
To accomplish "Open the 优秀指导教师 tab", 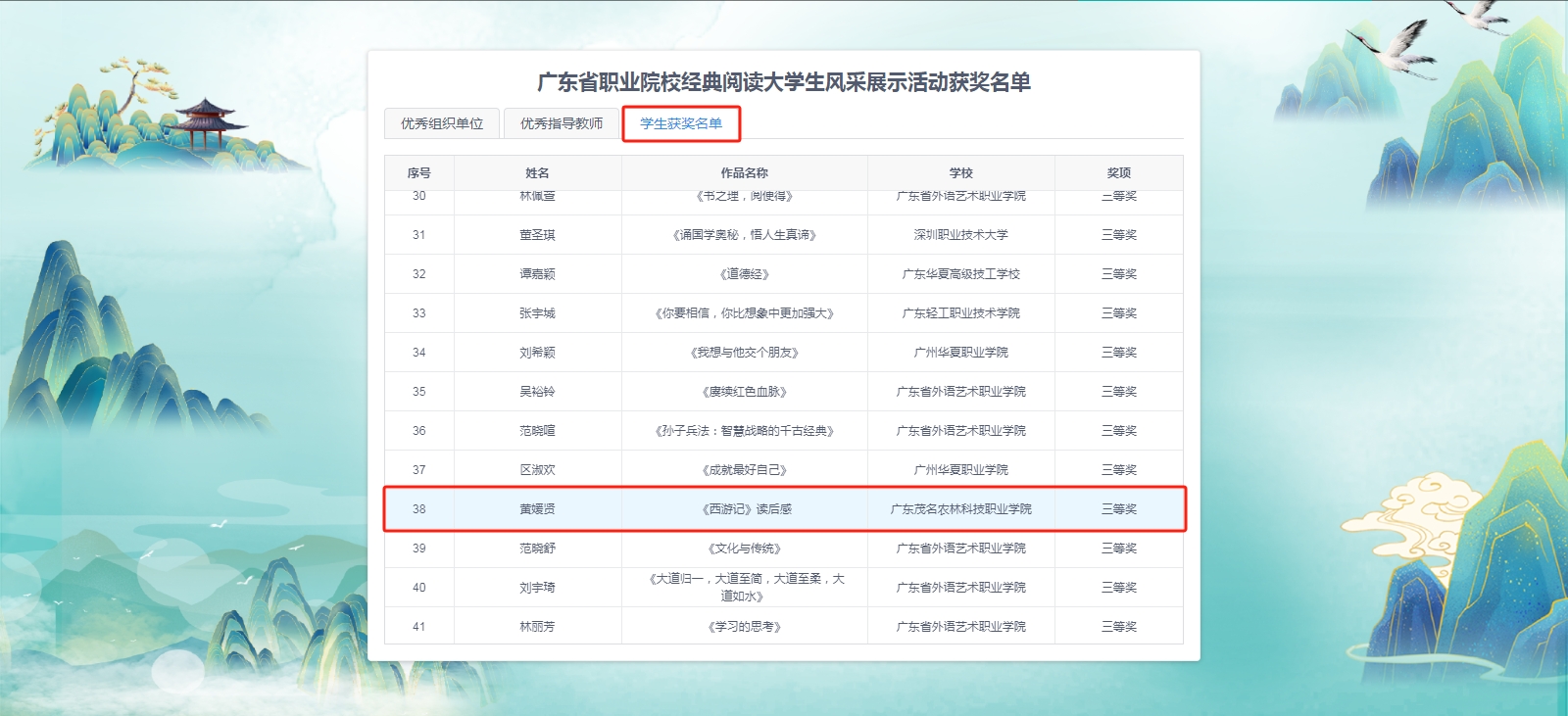I will (562, 123).
